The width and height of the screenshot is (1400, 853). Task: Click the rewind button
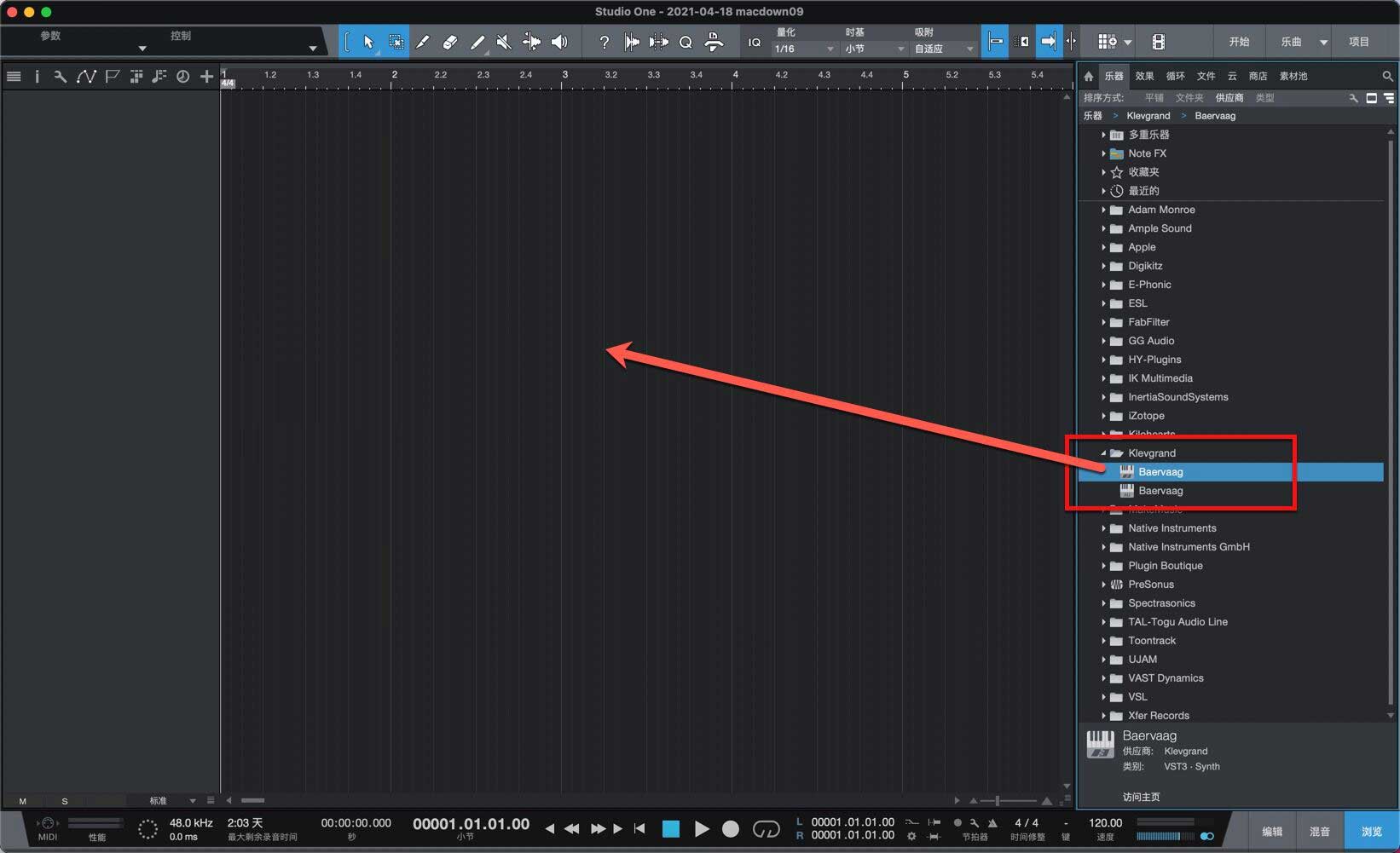pyautogui.click(x=571, y=828)
